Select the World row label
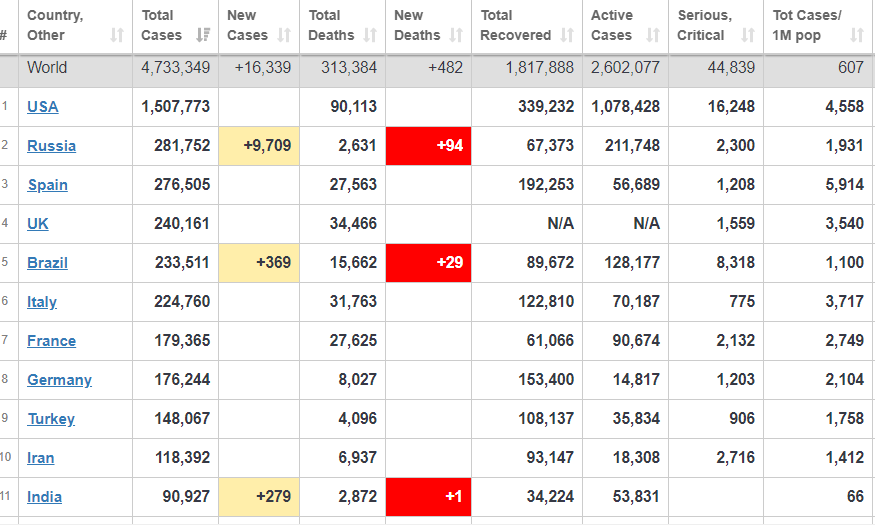 47,68
